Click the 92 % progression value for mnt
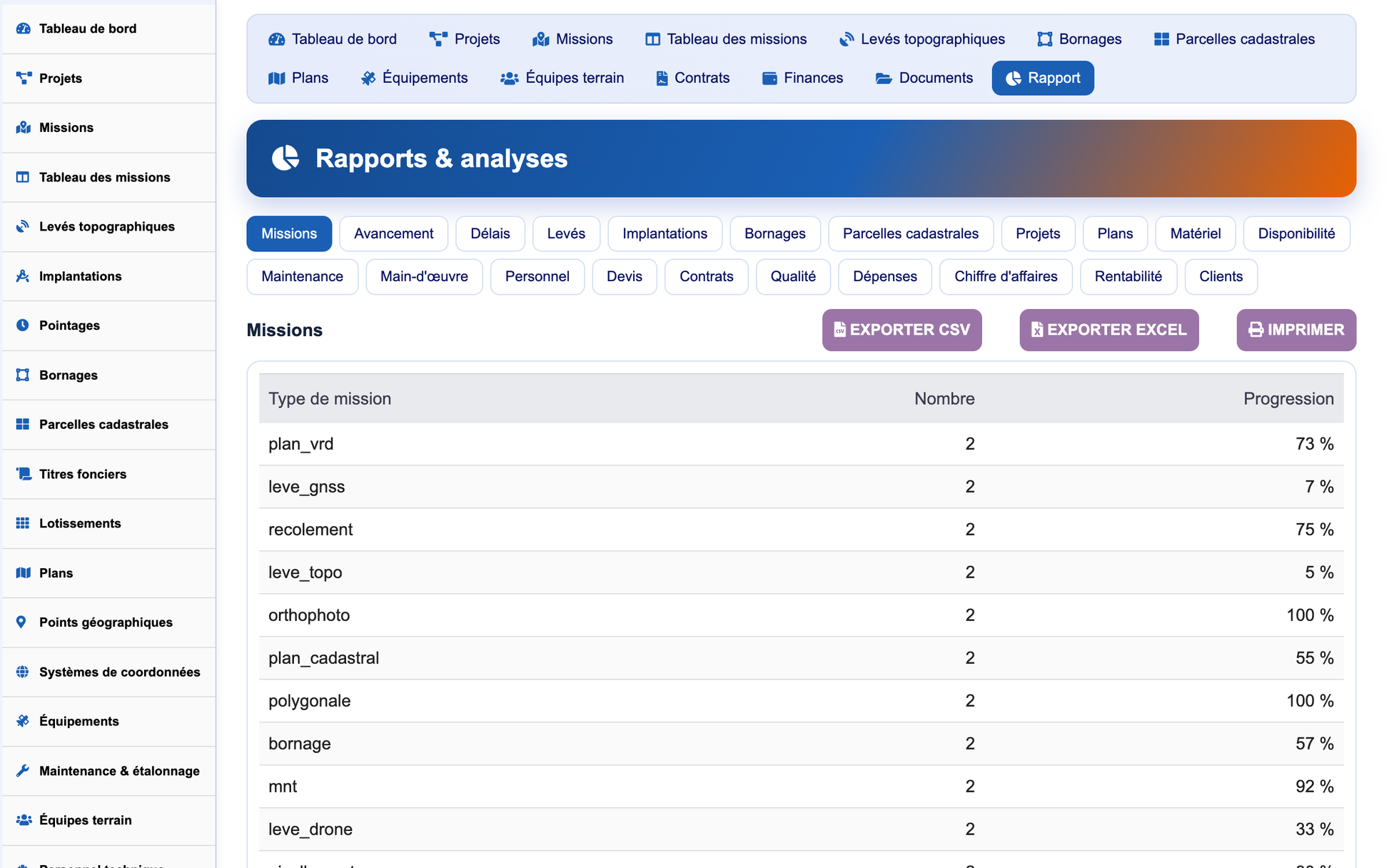The height and width of the screenshot is (868, 1389). (1314, 787)
